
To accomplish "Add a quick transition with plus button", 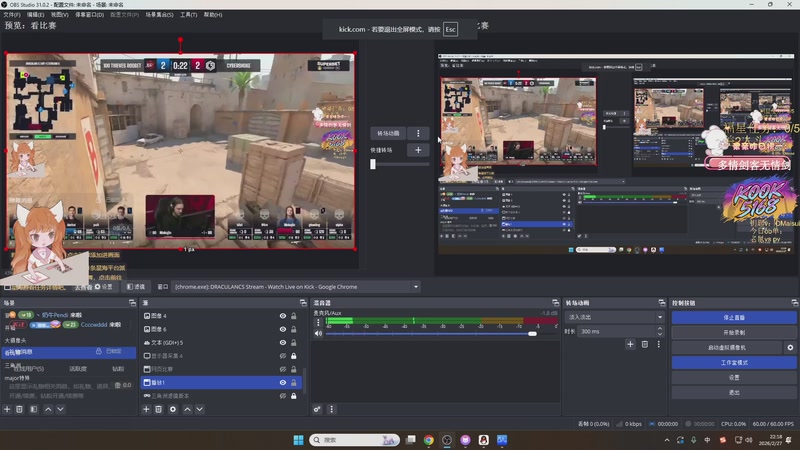I will (x=418, y=150).
